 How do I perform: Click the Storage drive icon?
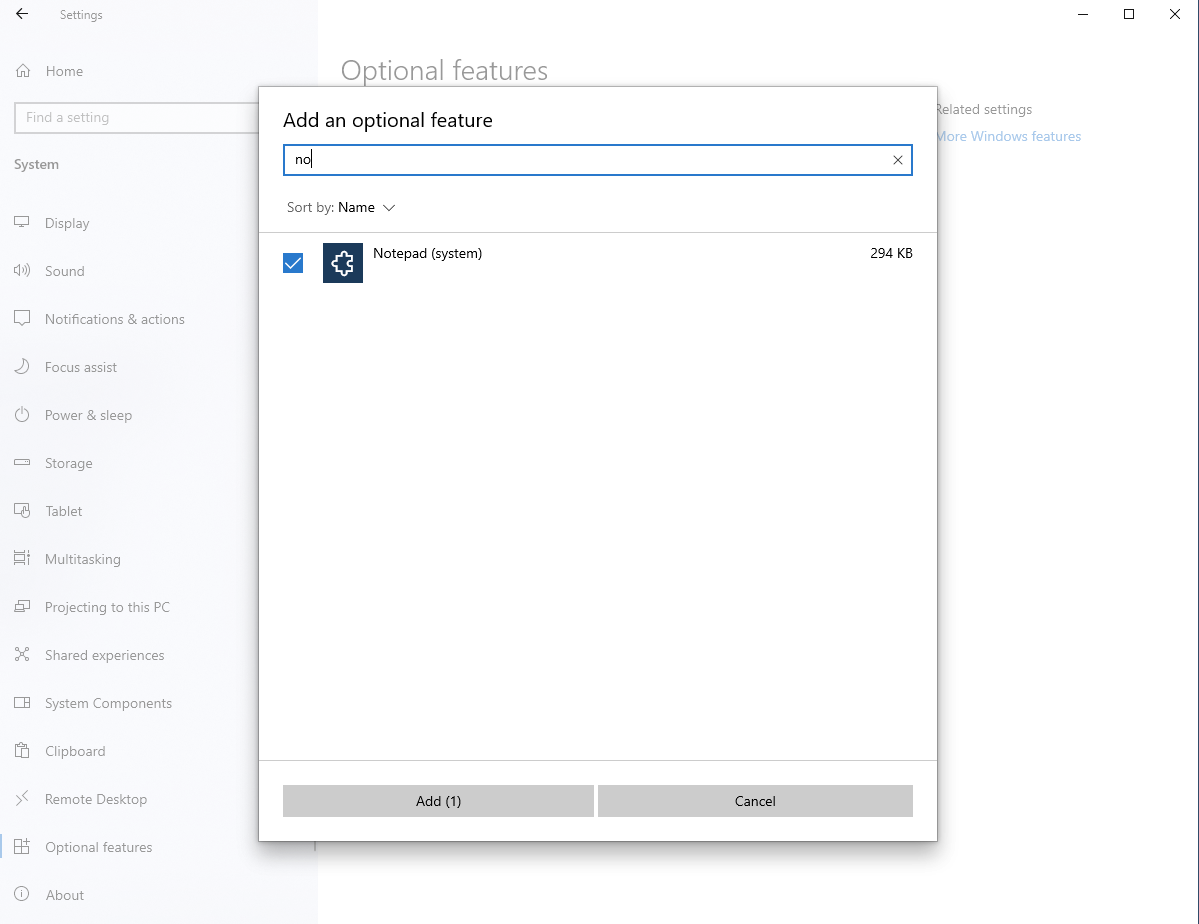(x=22, y=462)
